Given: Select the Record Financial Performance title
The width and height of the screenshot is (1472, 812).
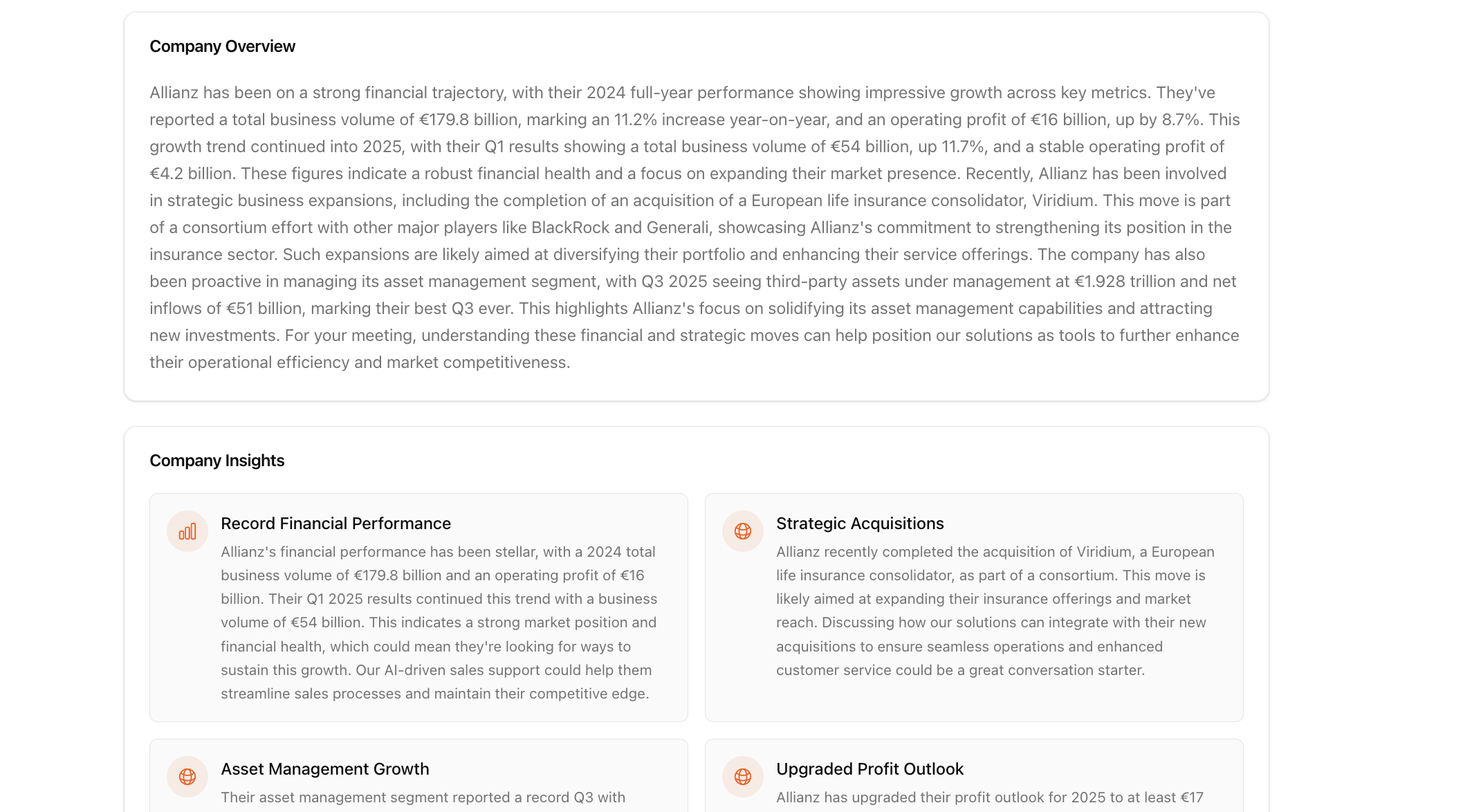Looking at the screenshot, I should pyautogui.click(x=335, y=524).
